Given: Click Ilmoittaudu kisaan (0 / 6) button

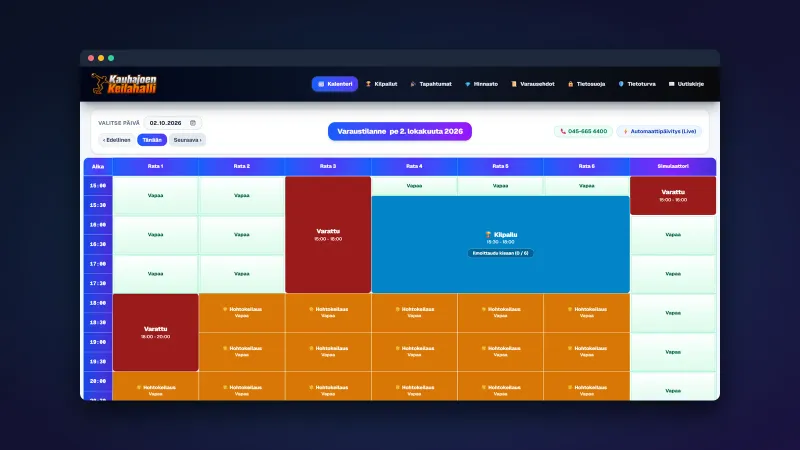Looking at the screenshot, I should [x=501, y=253].
